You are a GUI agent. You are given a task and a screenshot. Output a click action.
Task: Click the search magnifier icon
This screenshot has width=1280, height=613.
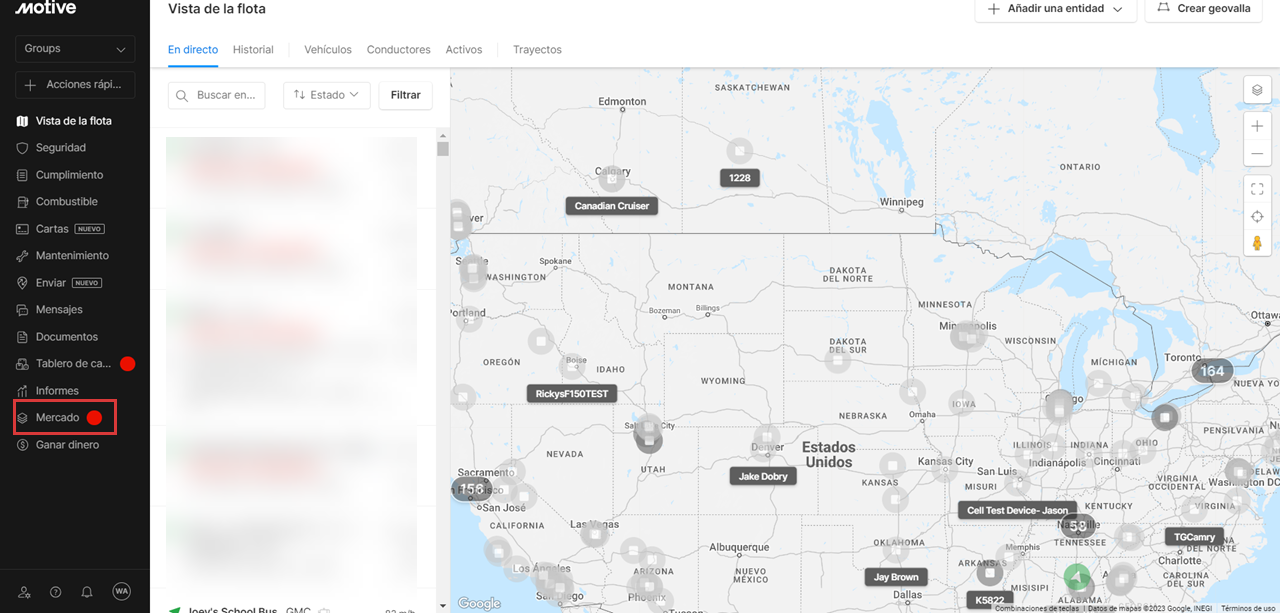click(x=183, y=95)
